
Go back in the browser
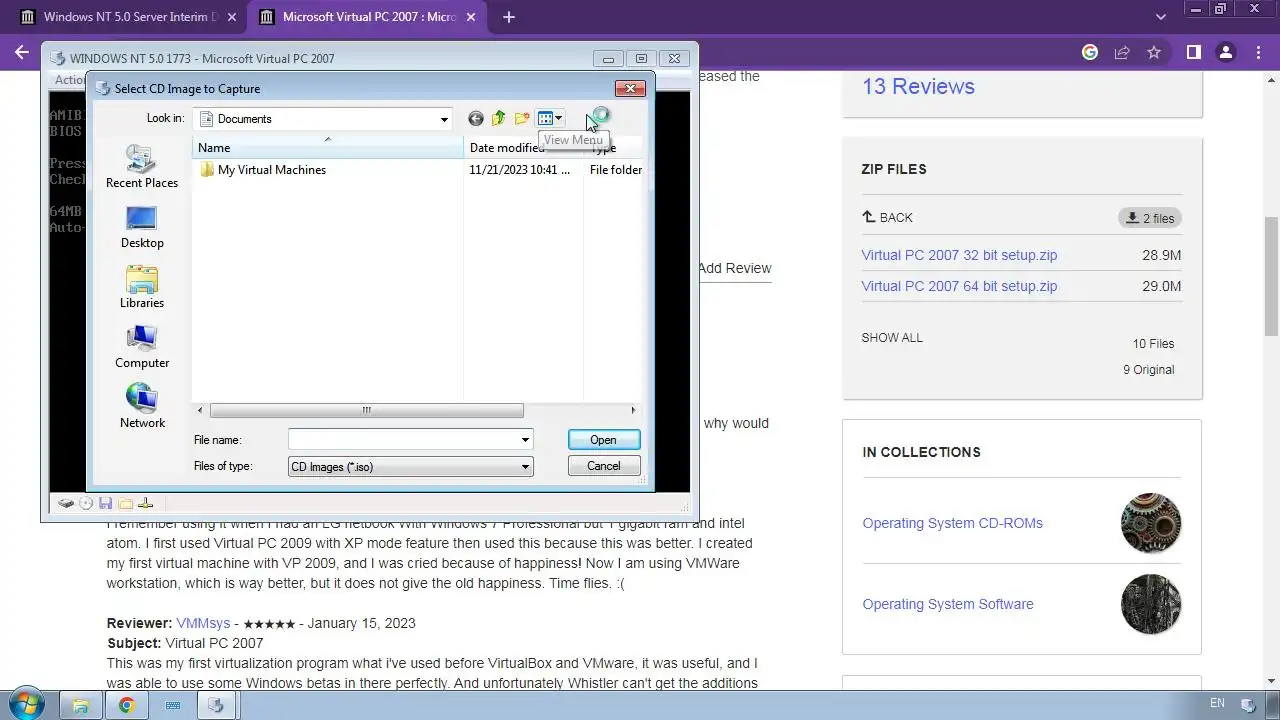tap(22, 52)
